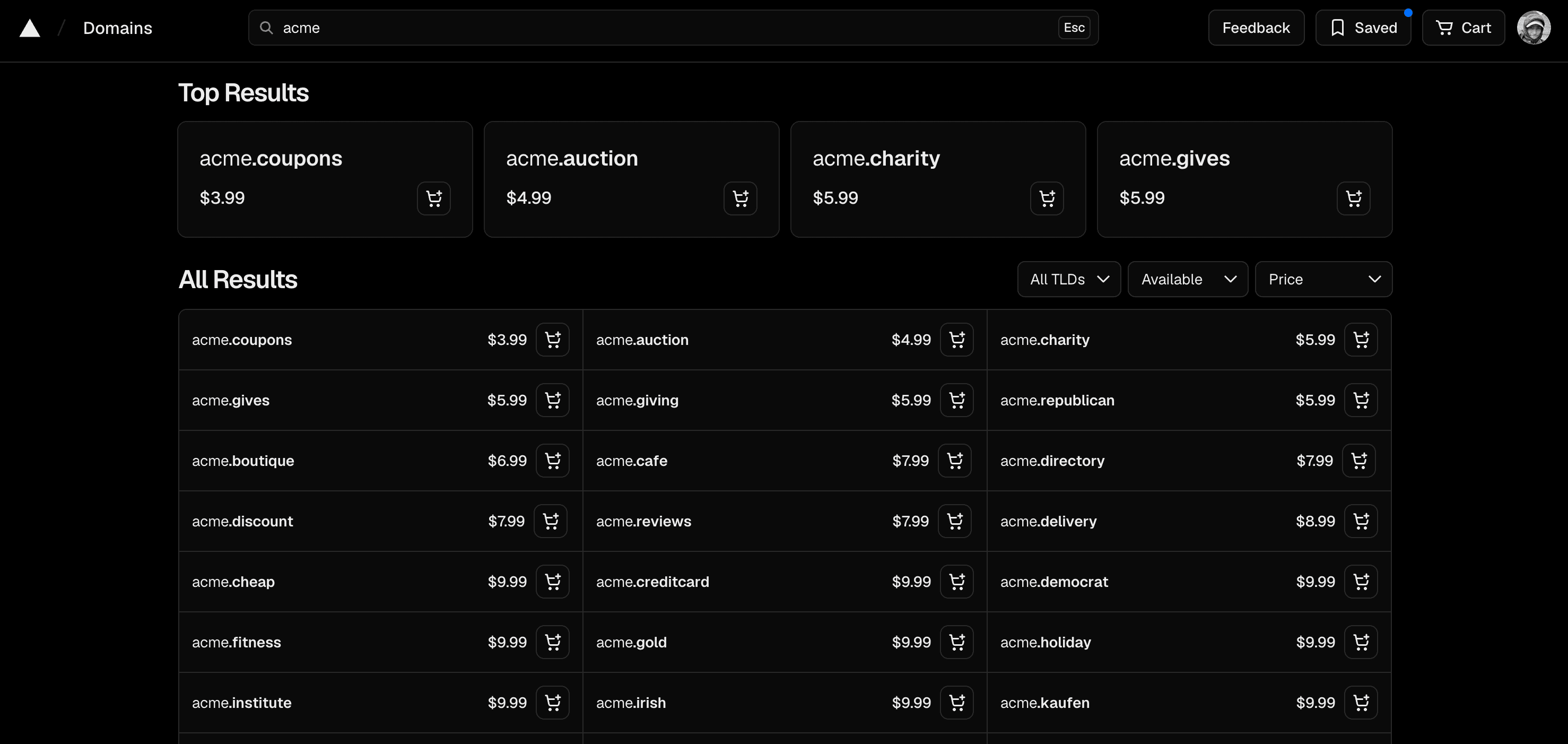
Task: Click acme.delivery domain name
Action: [1048, 521]
